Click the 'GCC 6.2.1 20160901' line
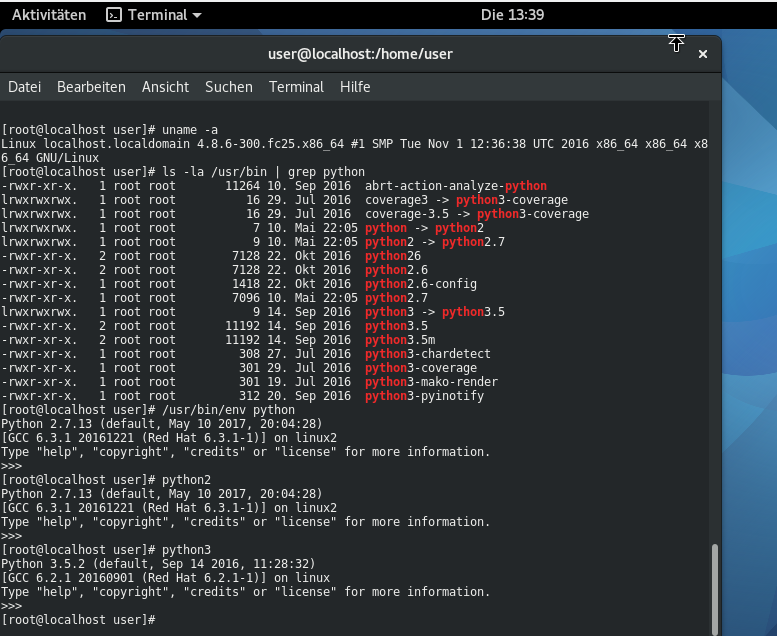Screen dimensions: 777x636 click(x=166, y=578)
